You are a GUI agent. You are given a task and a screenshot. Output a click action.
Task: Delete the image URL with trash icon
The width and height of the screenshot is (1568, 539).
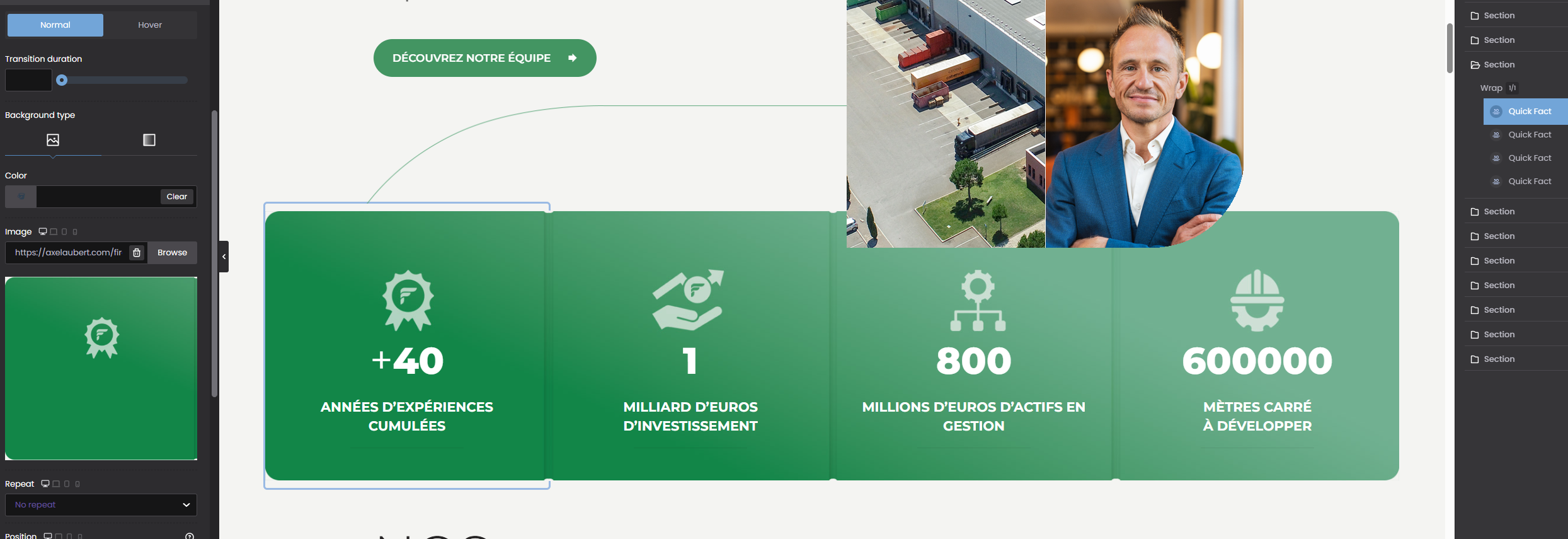tap(137, 253)
